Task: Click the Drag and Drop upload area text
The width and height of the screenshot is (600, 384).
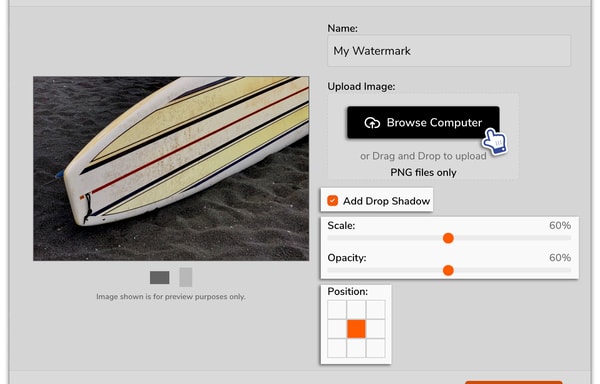Action: point(423,156)
